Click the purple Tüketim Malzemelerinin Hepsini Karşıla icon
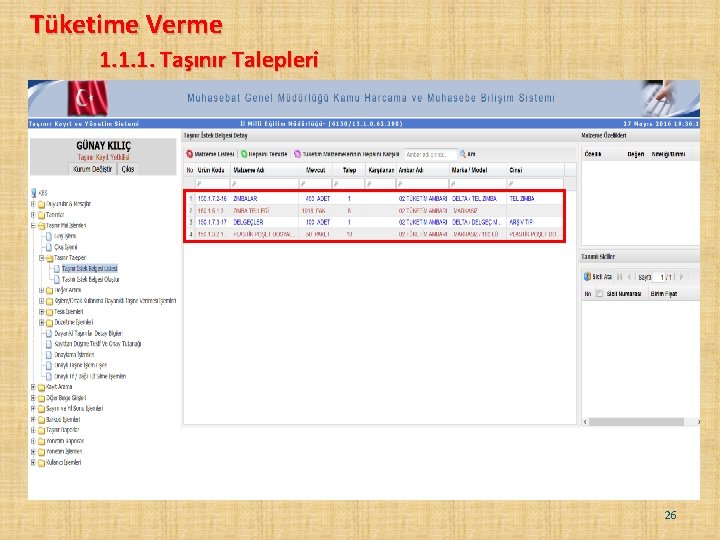 [x=298, y=154]
